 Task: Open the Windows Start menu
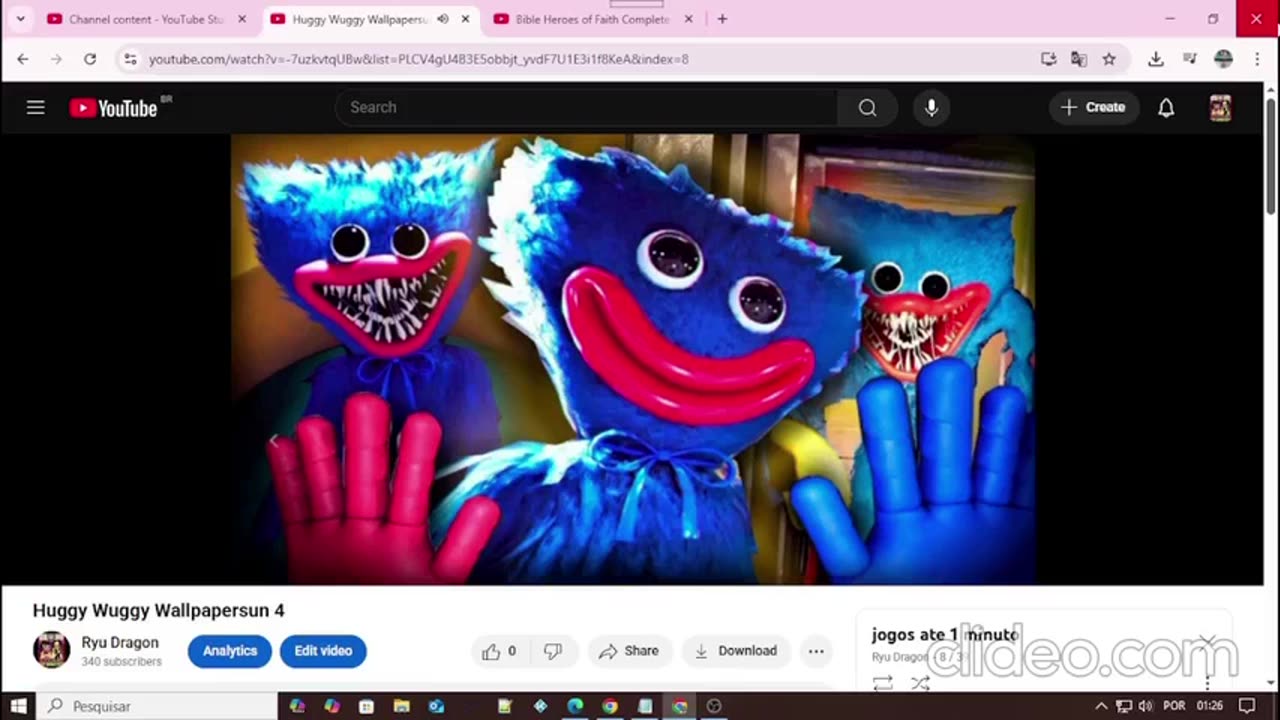(18, 706)
